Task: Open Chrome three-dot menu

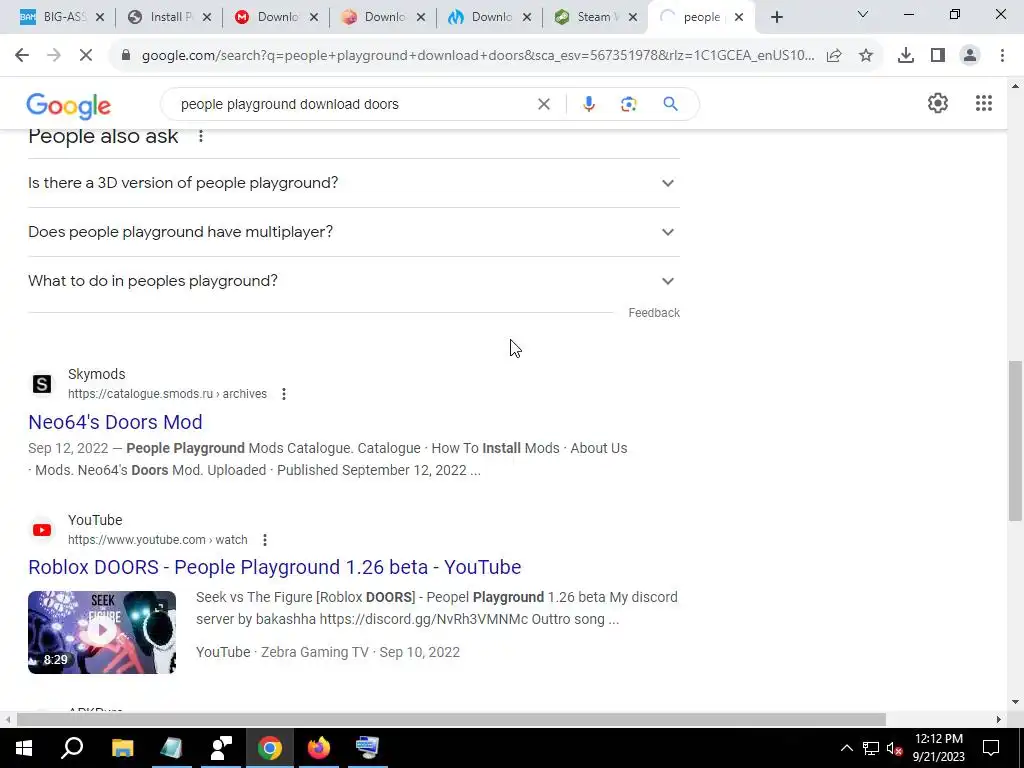Action: point(1002,56)
